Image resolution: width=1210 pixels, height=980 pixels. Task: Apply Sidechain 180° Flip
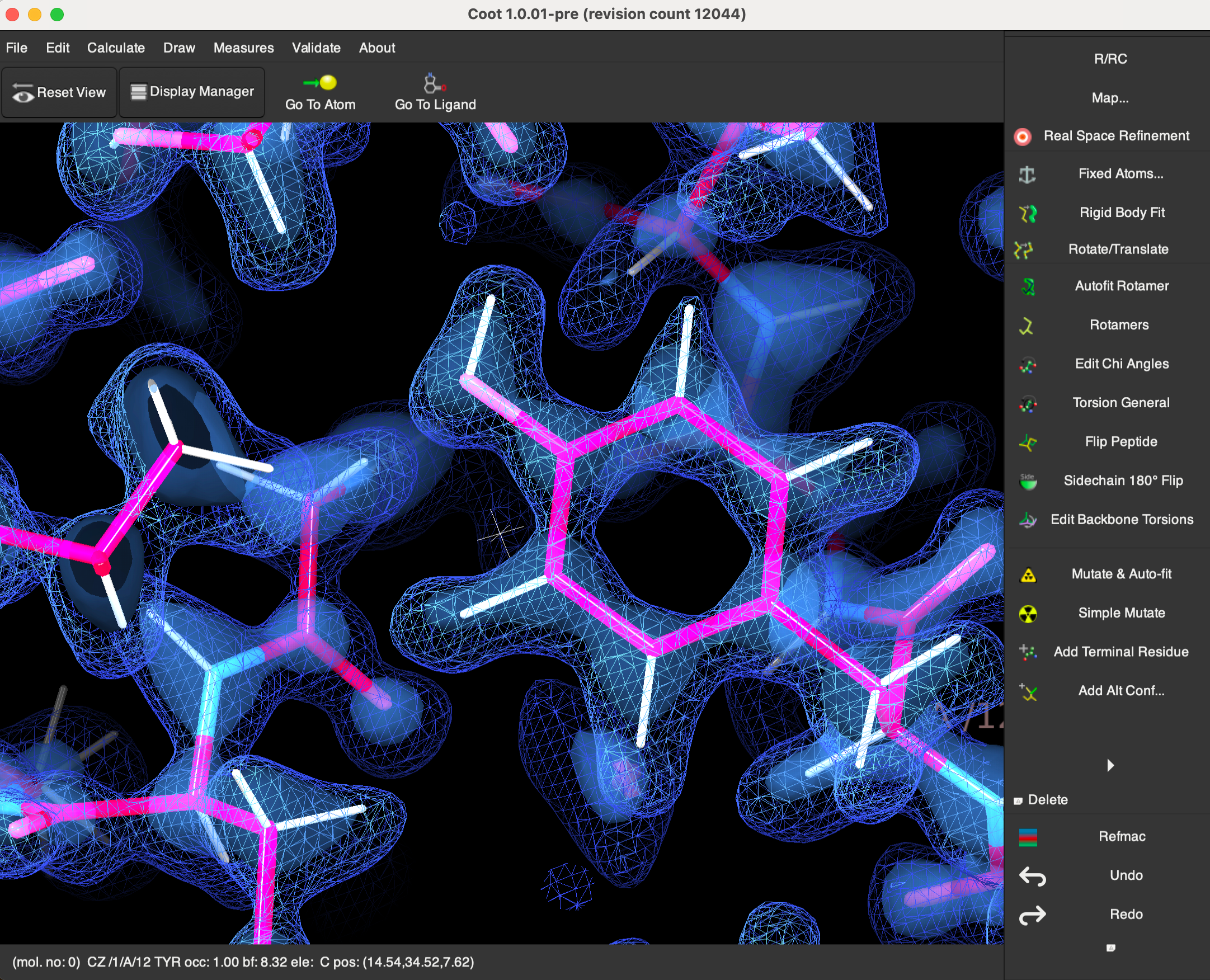click(1122, 480)
